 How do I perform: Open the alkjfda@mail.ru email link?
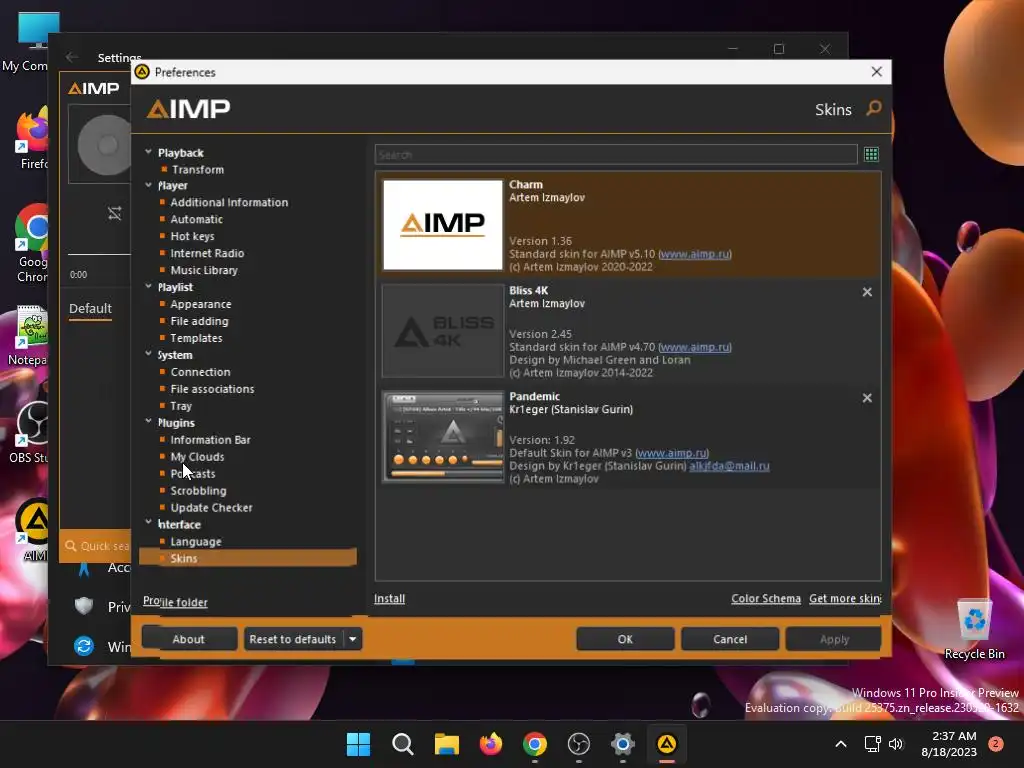tap(729, 466)
